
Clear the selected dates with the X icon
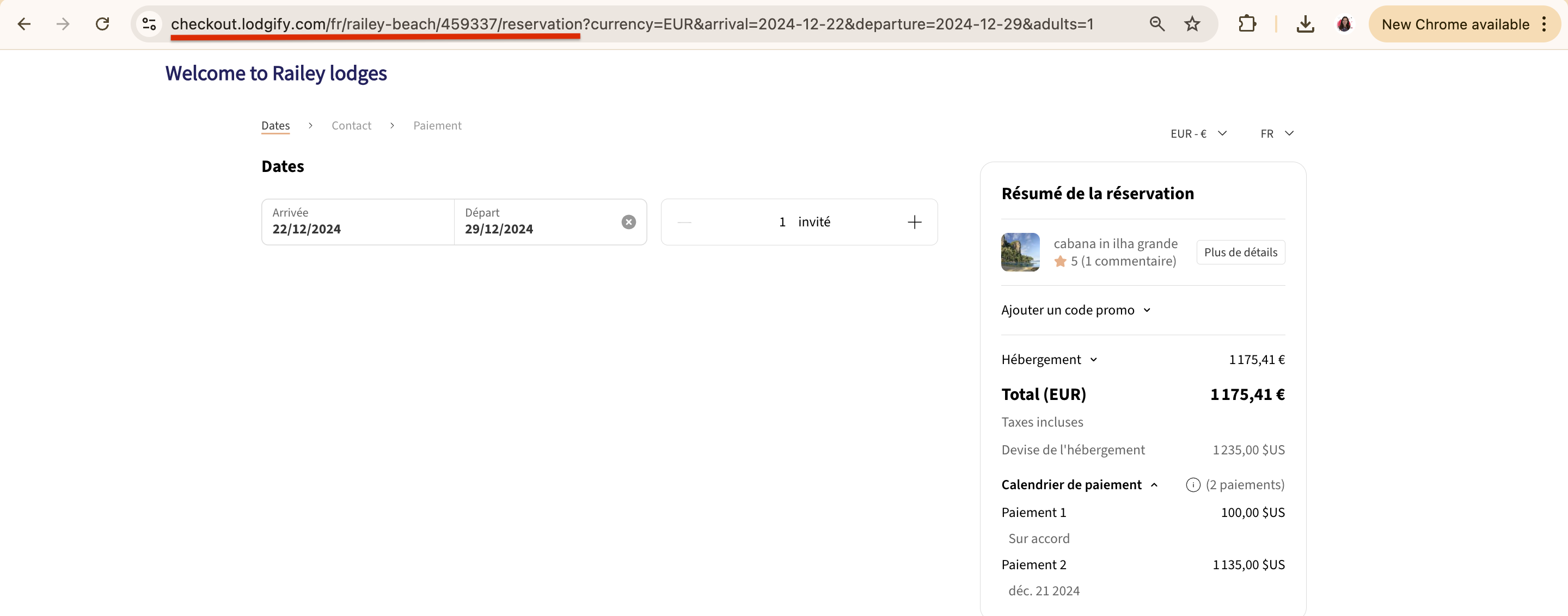point(628,221)
